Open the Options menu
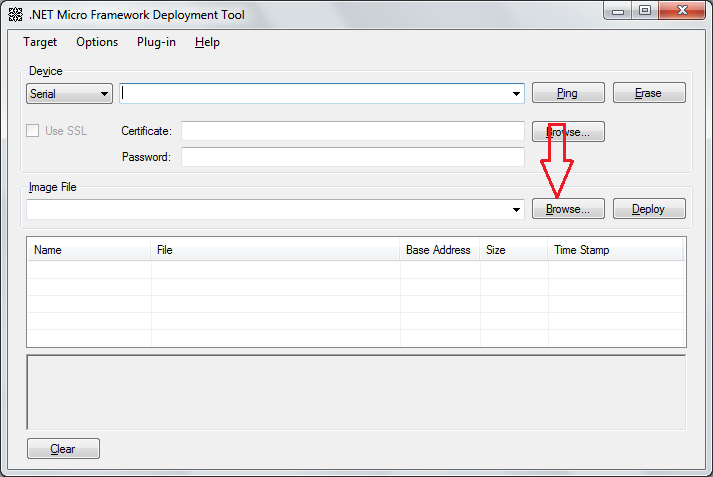Screen dimensions: 713x477 tap(97, 42)
